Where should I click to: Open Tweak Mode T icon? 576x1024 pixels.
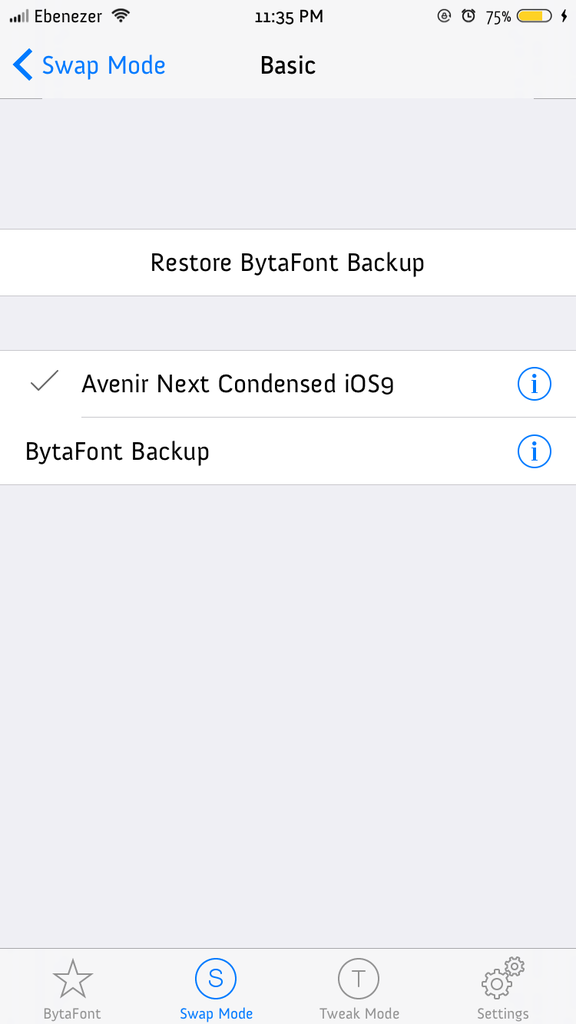click(x=359, y=979)
